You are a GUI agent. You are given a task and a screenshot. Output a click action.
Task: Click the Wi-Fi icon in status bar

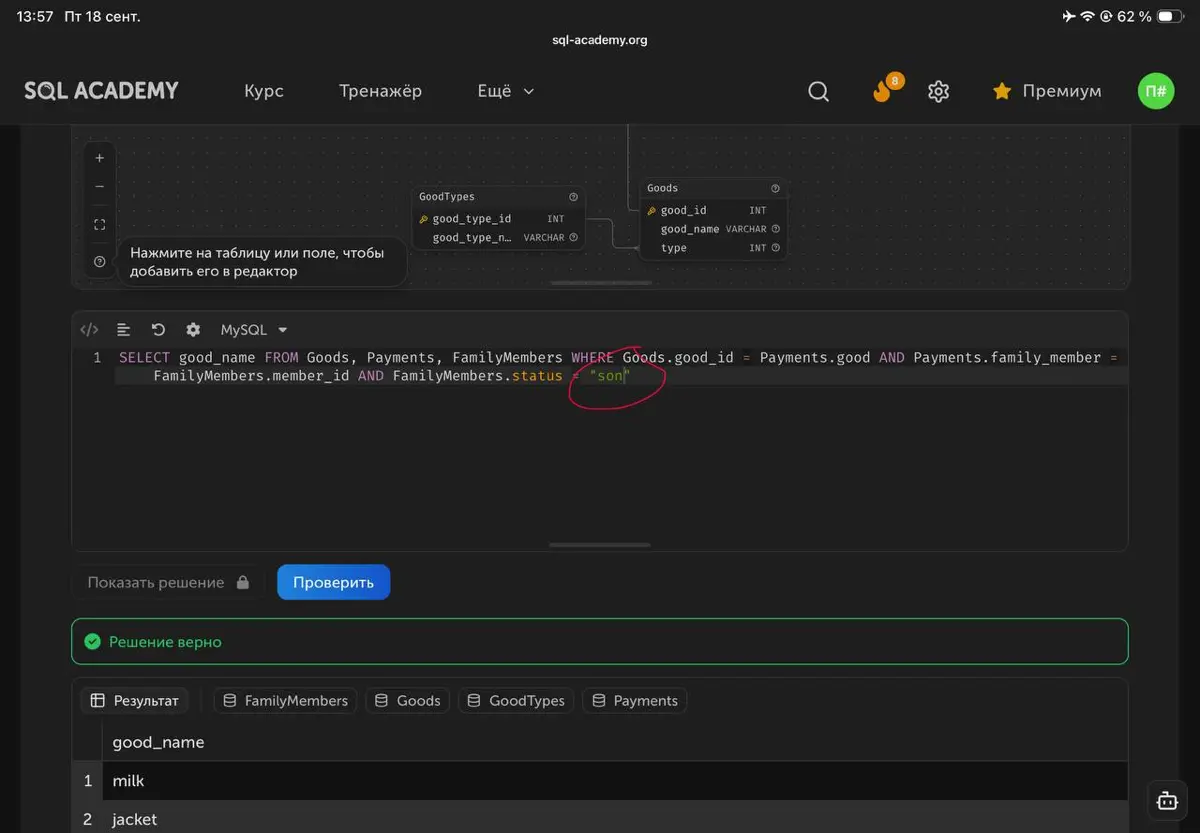[1087, 17]
